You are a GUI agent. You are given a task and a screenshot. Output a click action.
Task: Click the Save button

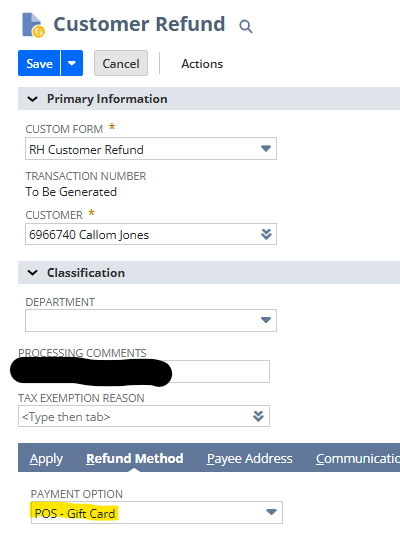[39, 63]
